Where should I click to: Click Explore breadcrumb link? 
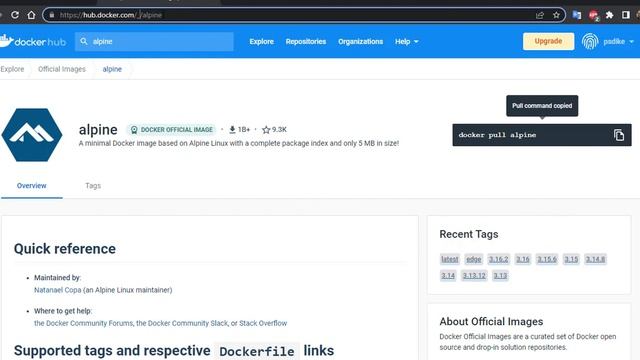pyautogui.click(x=12, y=69)
